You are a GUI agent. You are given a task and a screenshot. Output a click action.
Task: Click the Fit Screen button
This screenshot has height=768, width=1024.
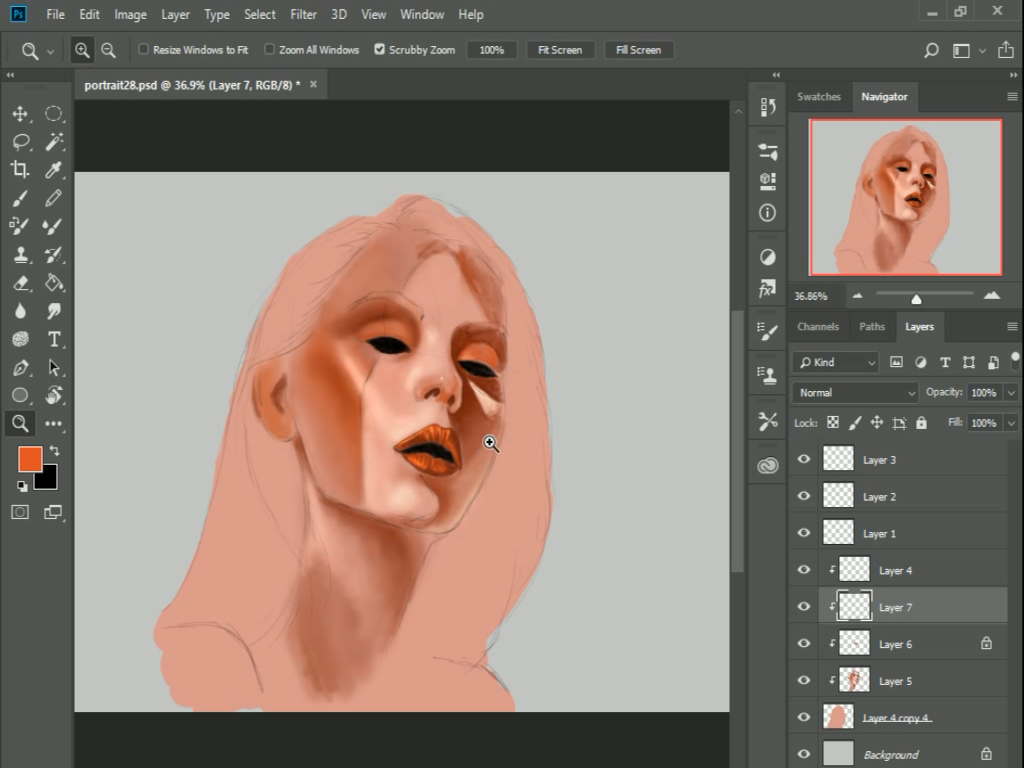pos(560,50)
